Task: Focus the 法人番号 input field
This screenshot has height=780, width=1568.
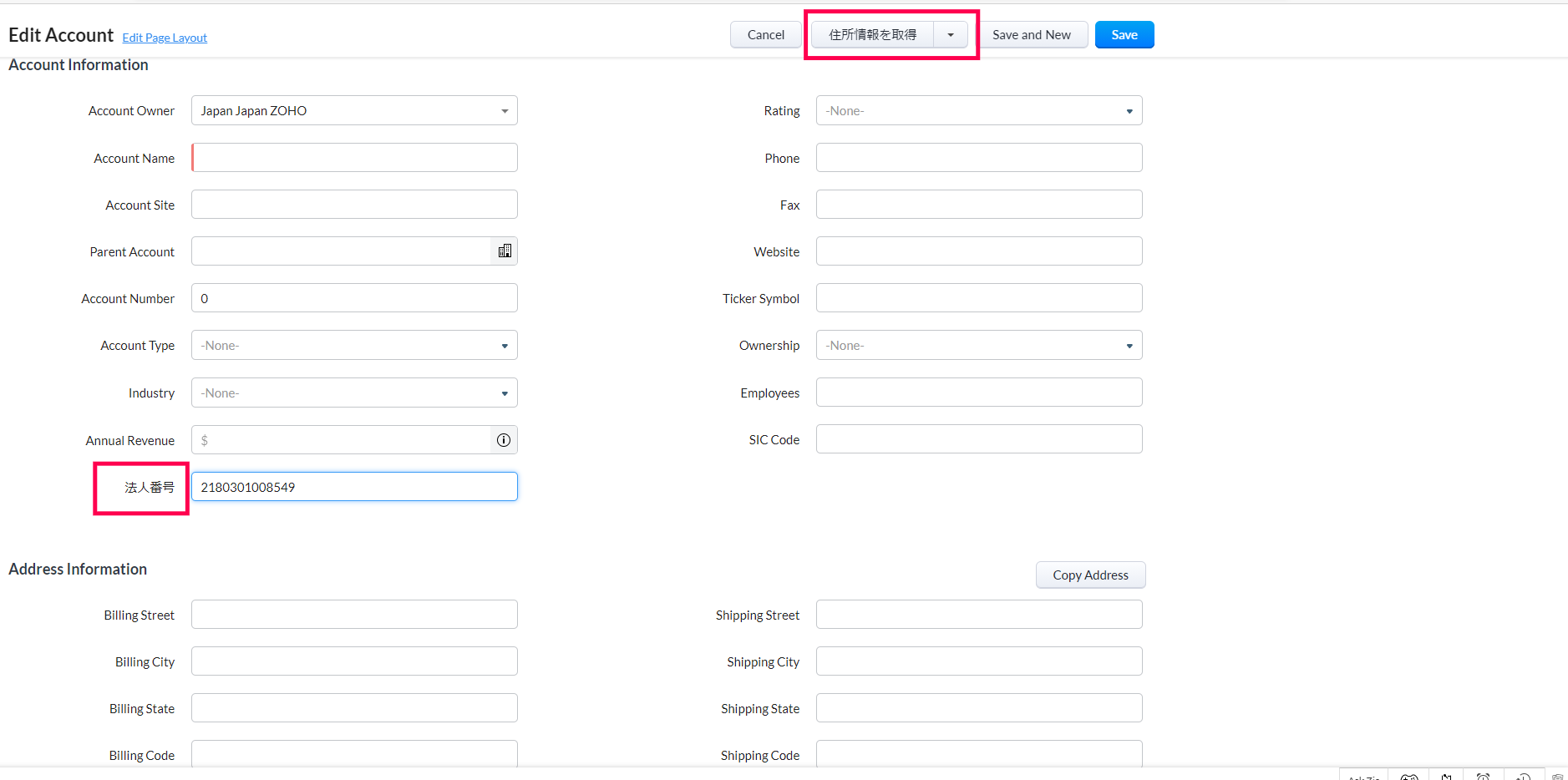Action: click(x=354, y=487)
